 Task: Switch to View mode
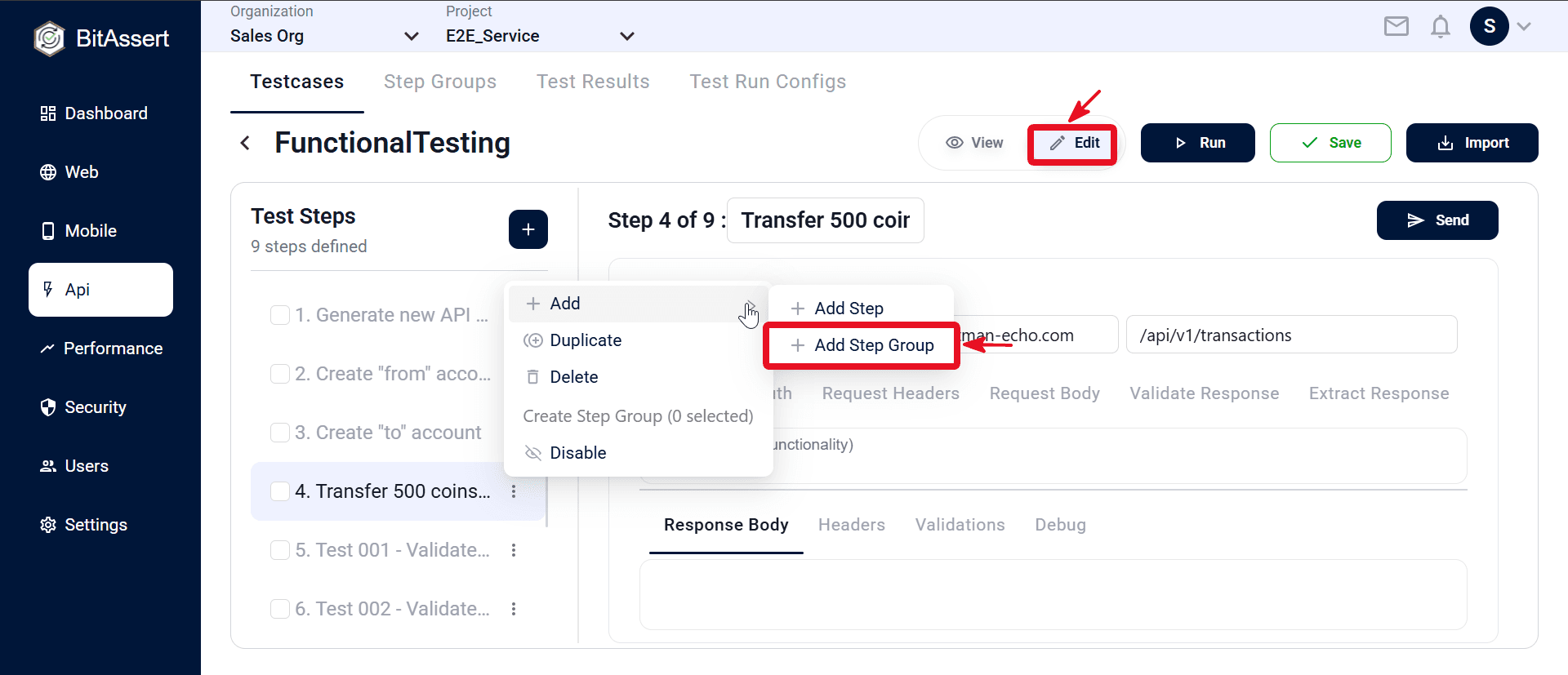click(x=975, y=143)
